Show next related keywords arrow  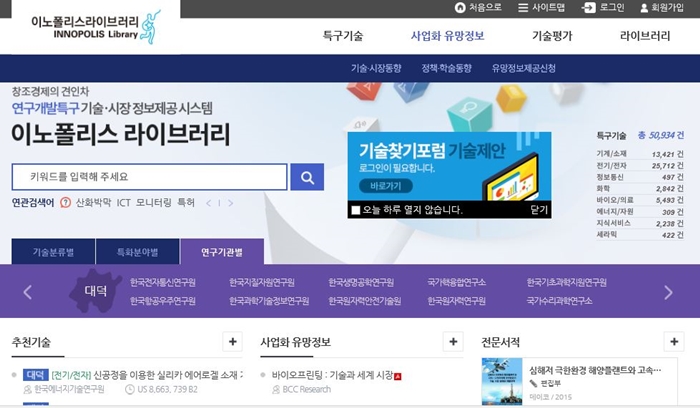tap(230, 203)
